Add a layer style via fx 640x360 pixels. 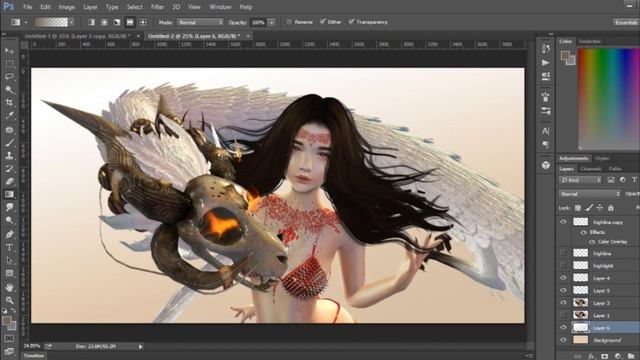[x=591, y=356]
